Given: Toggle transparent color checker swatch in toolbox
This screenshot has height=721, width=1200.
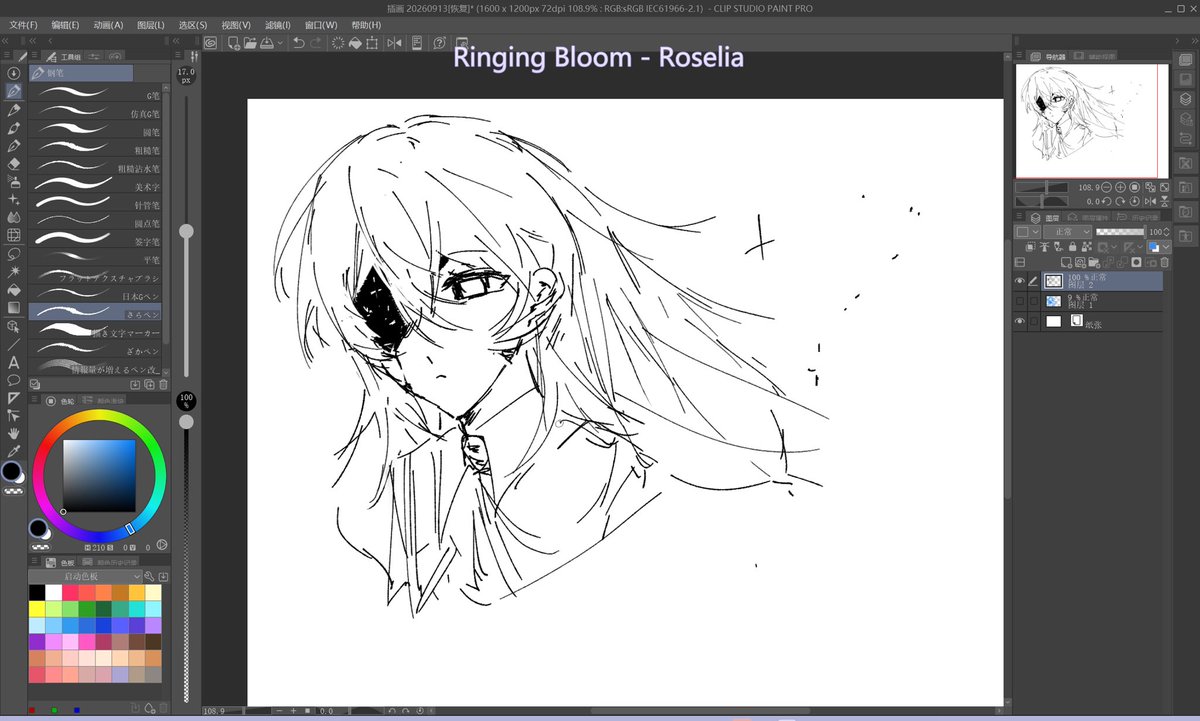Looking at the screenshot, I should (14, 491).
